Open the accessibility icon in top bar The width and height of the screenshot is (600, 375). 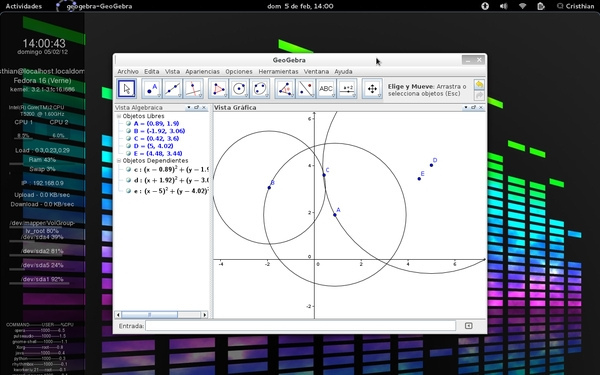click(485, 6)
